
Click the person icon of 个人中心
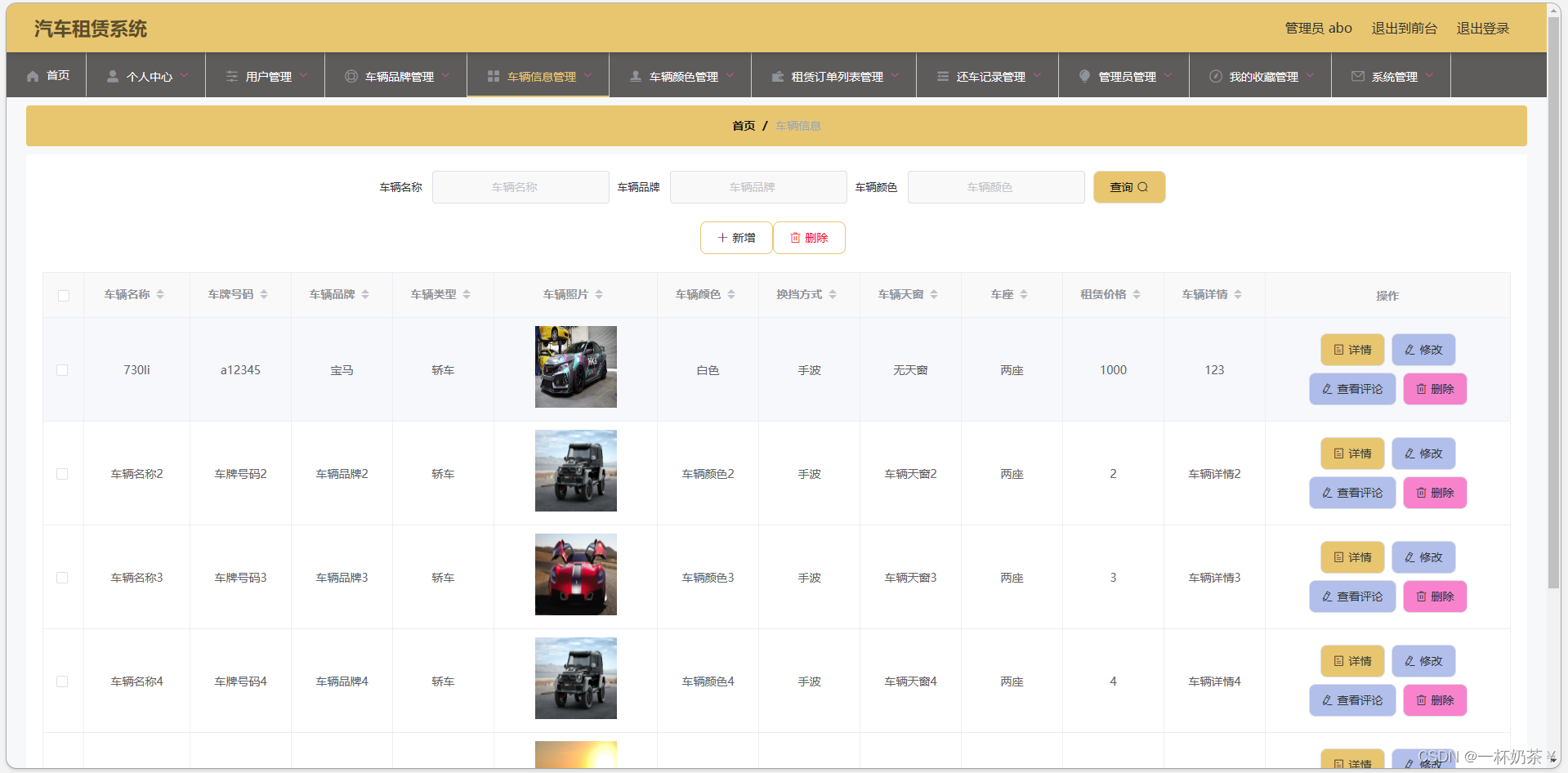point(113,76)
